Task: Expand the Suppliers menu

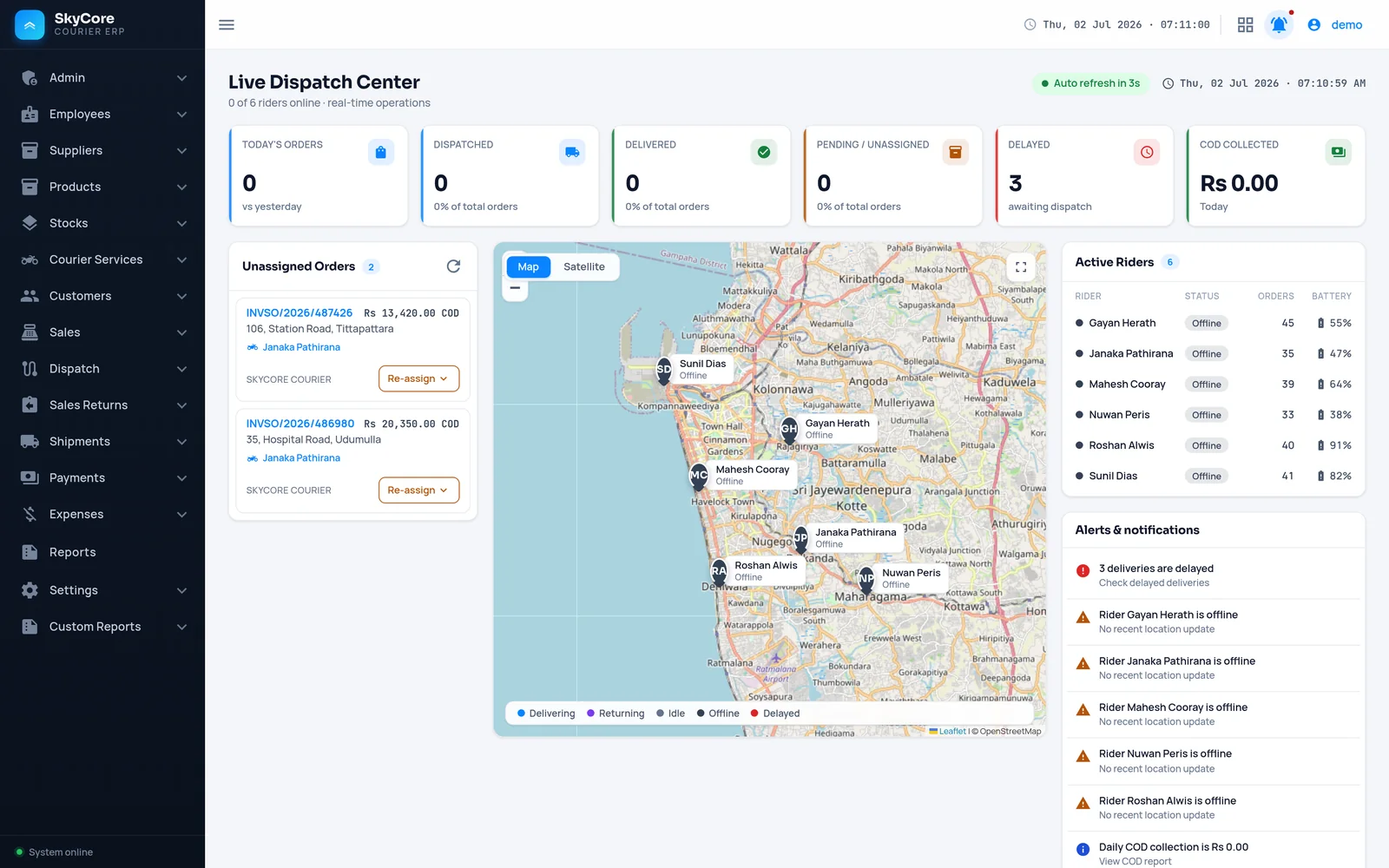Action: tap(102, 151)
